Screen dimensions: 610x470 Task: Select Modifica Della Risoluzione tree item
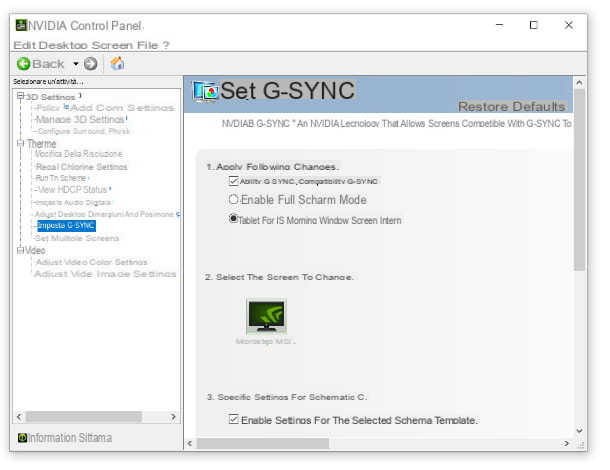coord(78,154)
